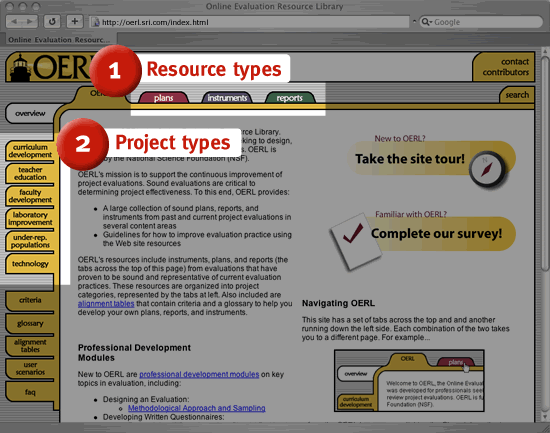Click the vertical scrollbar thumb
550x433 pixels.
[x=545, y=163]
